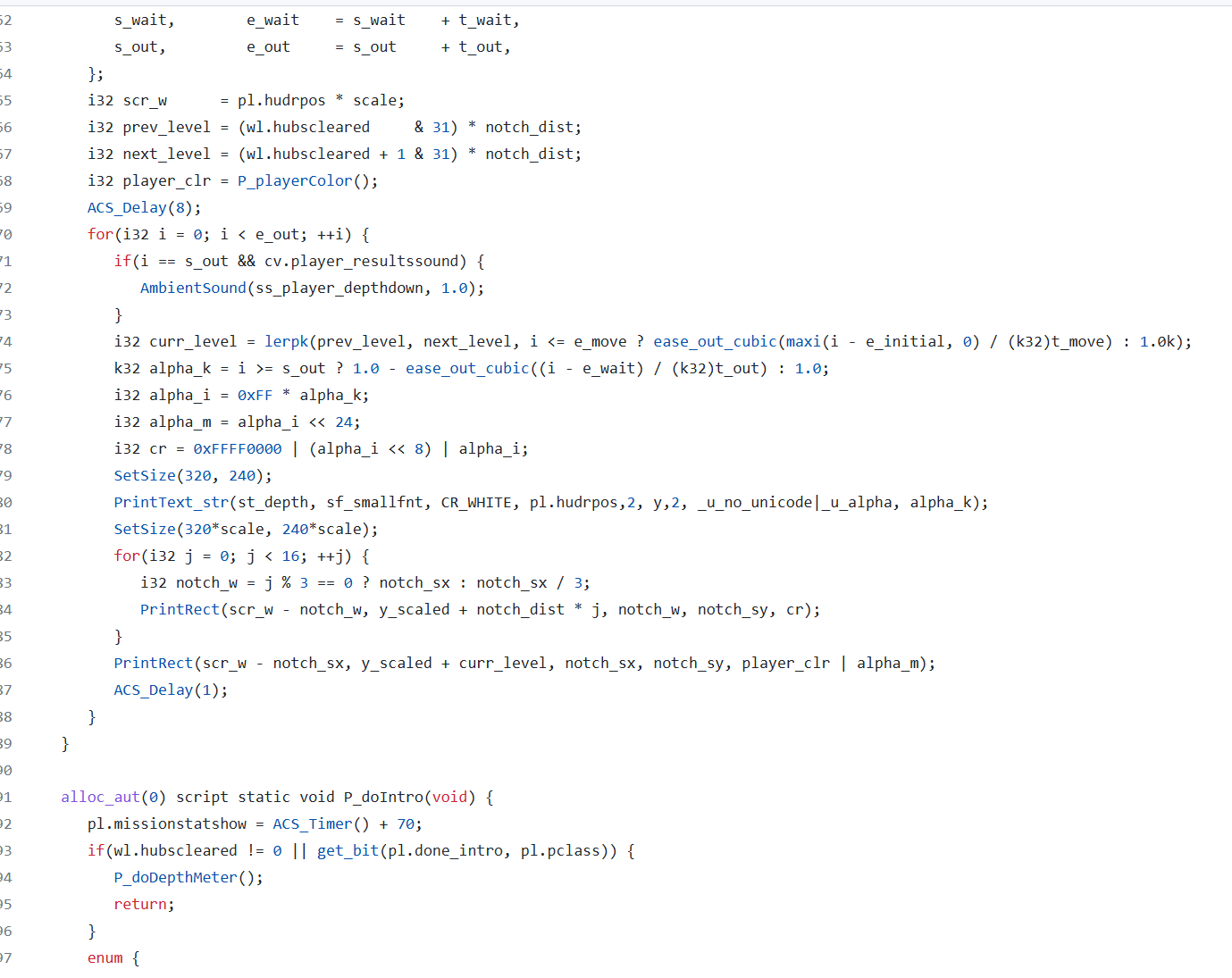Click the "e_initial" identifier
The image size is (1232, 978).
905,341
